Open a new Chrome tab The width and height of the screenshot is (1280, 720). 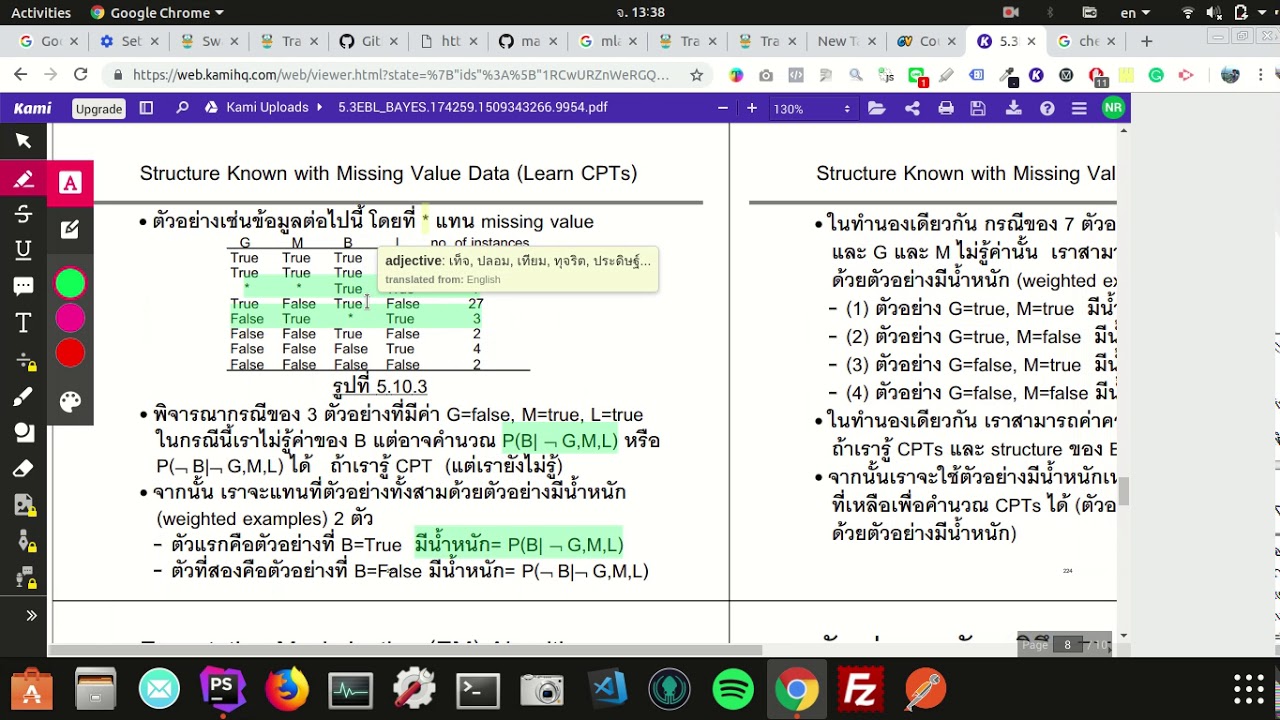[1146, 41]
